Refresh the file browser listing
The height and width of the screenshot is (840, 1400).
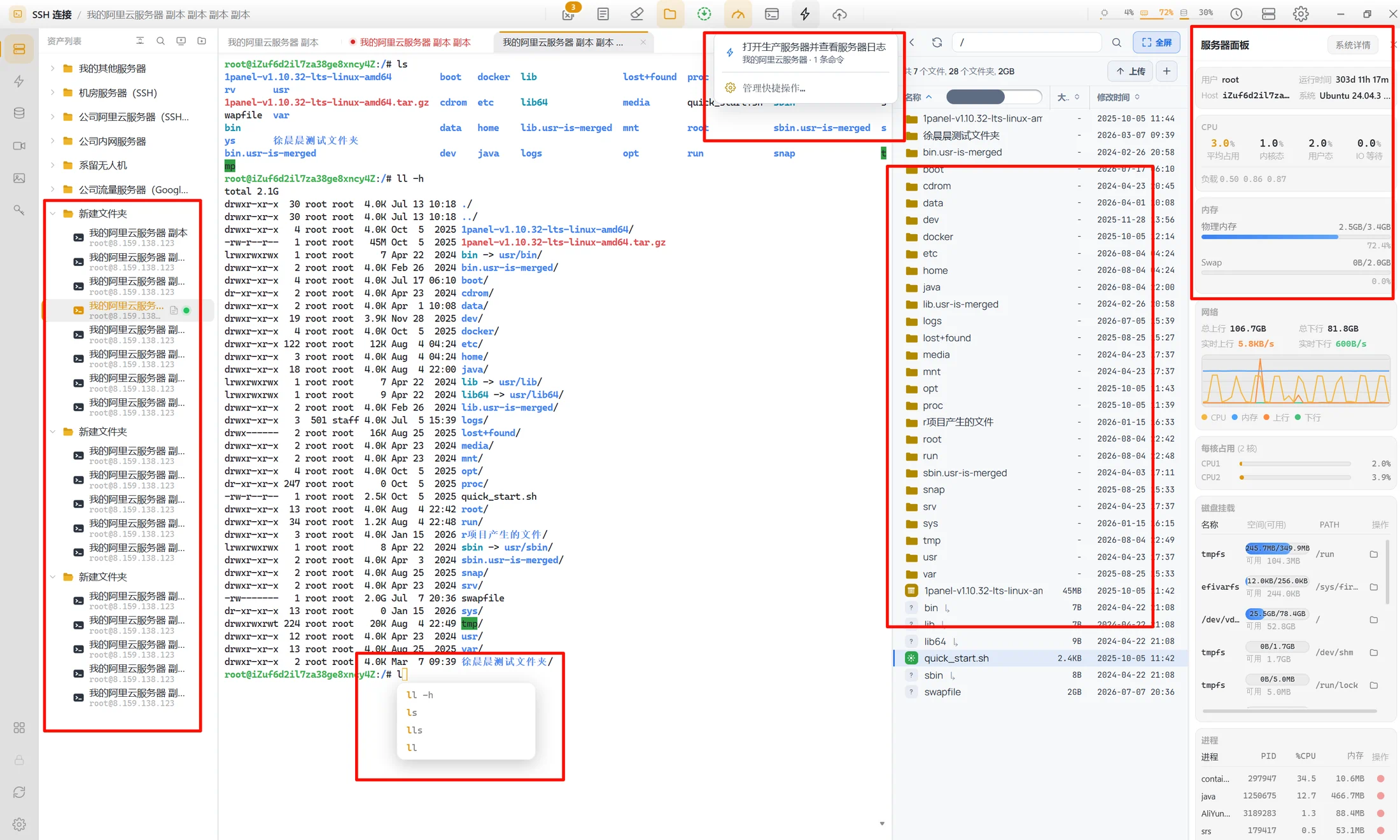point(937,43)
